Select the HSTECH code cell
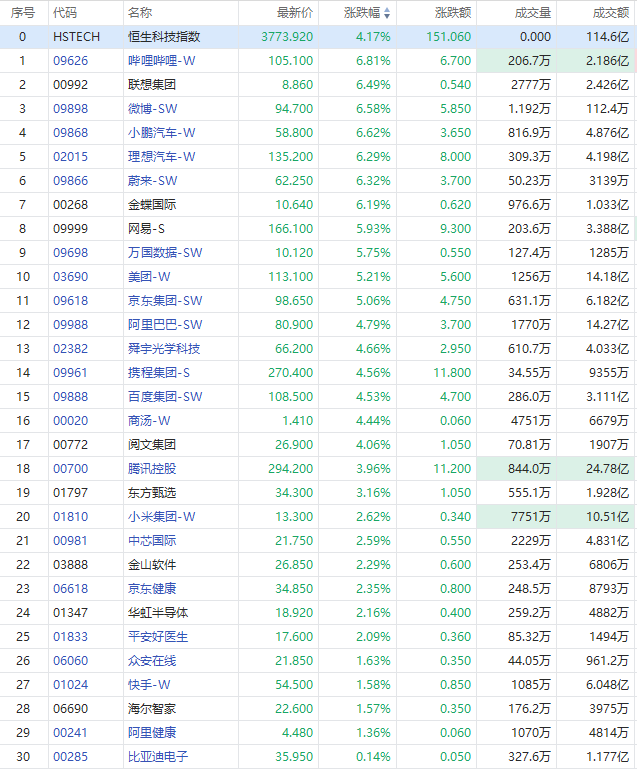This screenshot has width=637, height=773. [x=76, y=36]
